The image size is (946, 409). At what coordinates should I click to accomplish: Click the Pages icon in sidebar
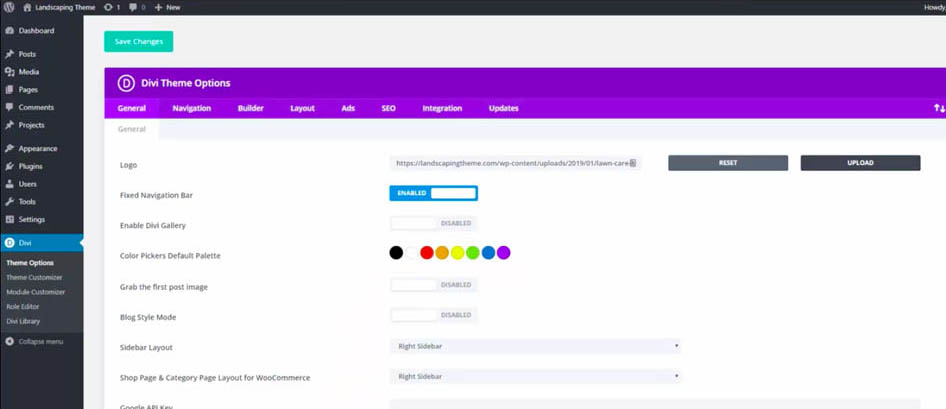[9, 90]
